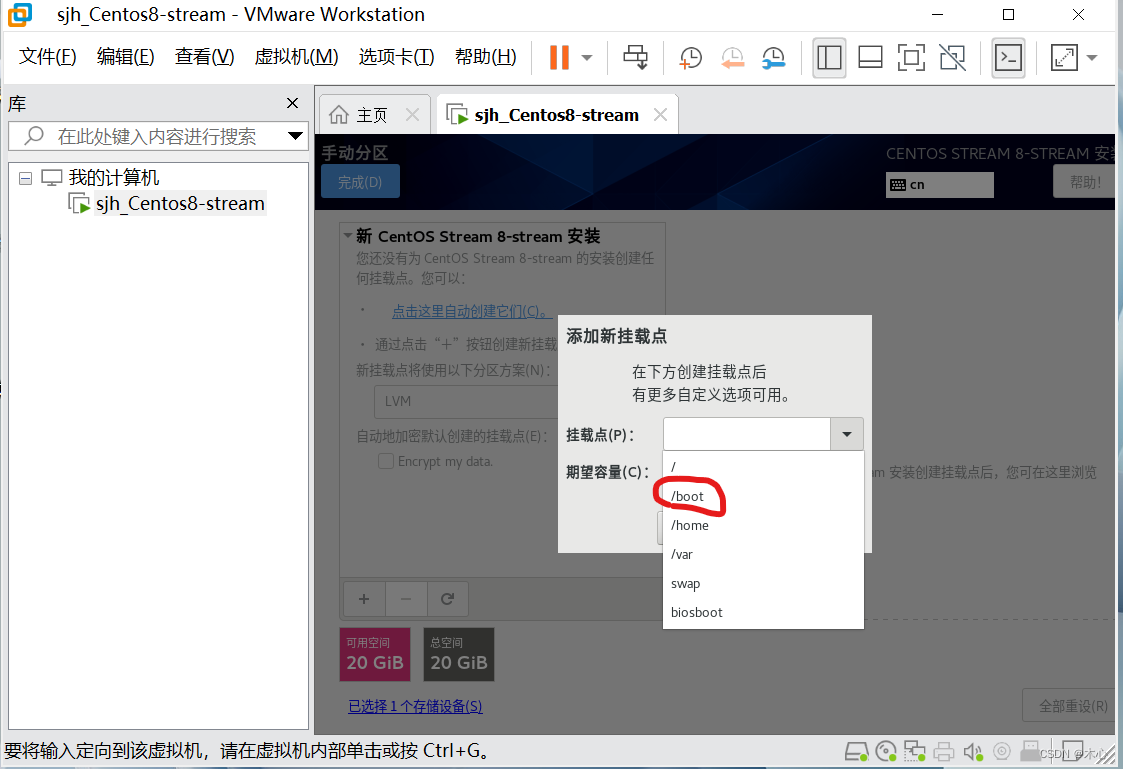Open the library search dropdown arrow

[x=295, y=136]
